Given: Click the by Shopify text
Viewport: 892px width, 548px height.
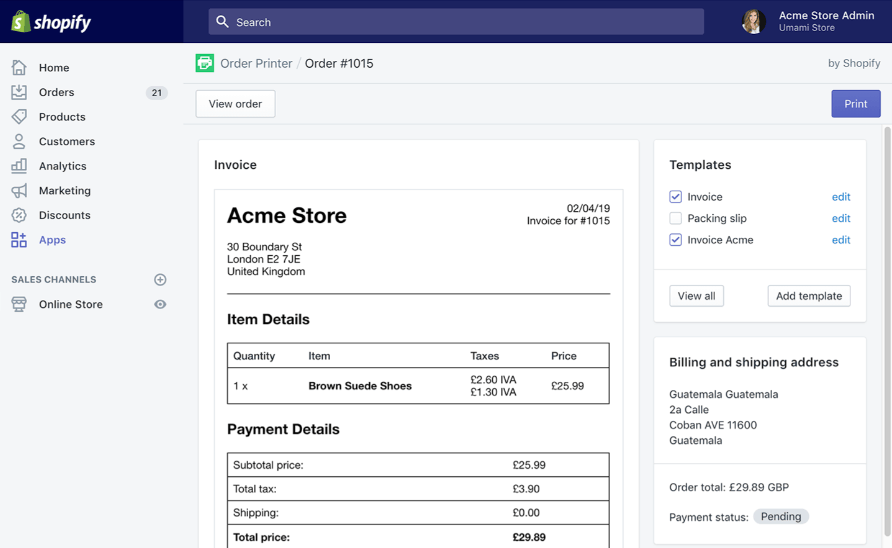Looking at the screenshot, I should (x=854, y=63).
